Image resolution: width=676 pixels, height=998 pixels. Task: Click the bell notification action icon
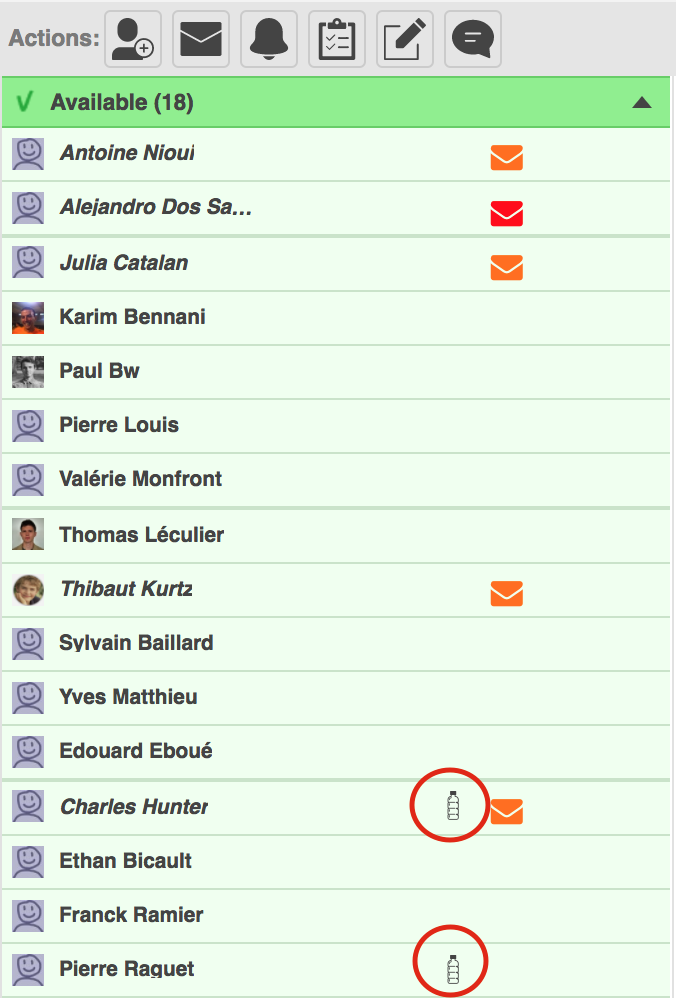[x=269, y=39]
